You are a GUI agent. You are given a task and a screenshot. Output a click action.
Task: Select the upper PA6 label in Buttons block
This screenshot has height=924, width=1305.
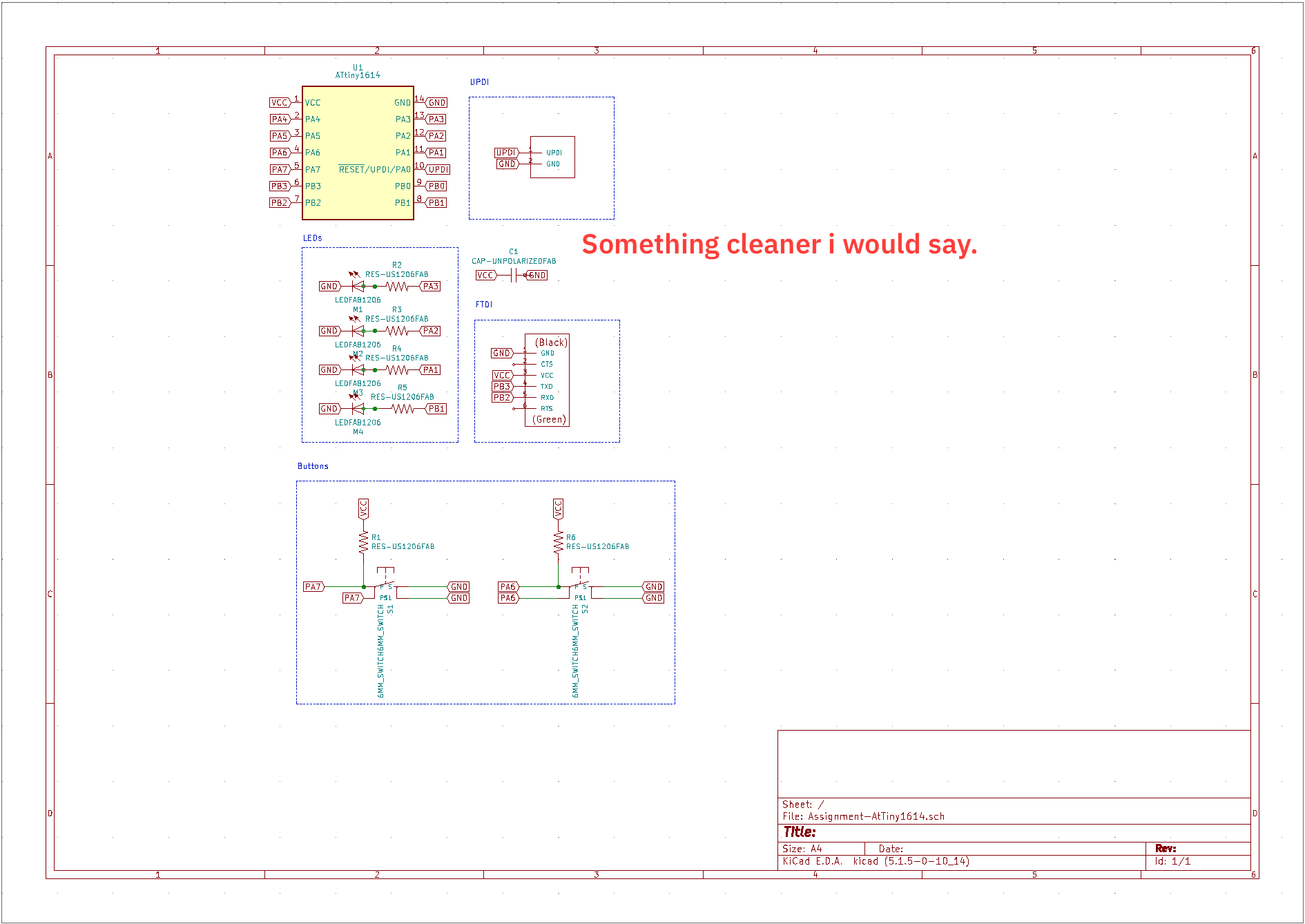(x=508, y=587)
